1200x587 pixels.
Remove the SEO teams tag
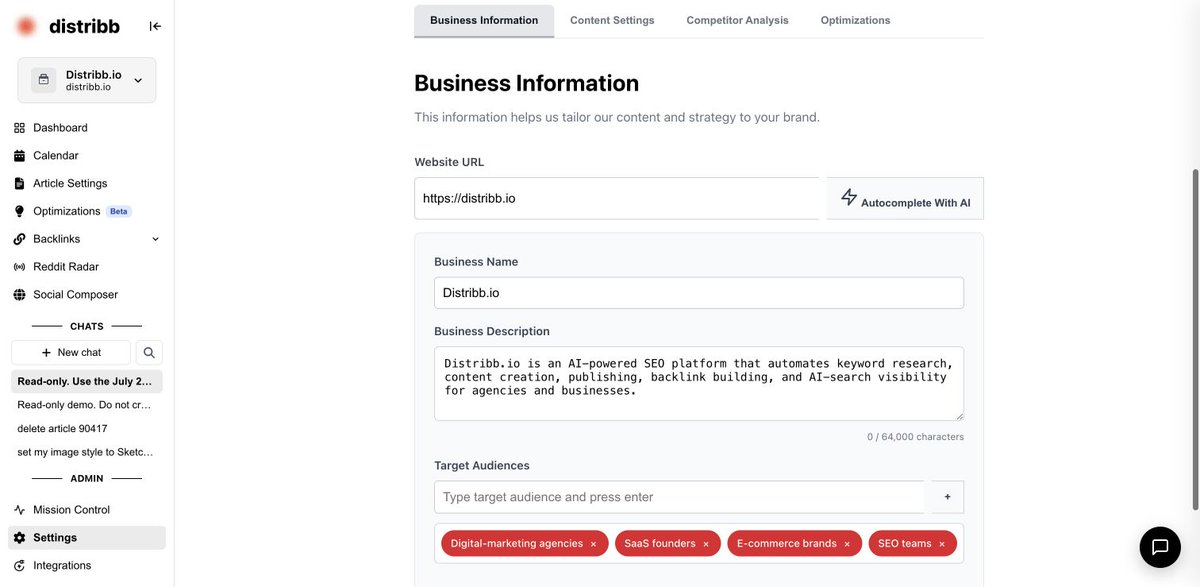point(942,544)
